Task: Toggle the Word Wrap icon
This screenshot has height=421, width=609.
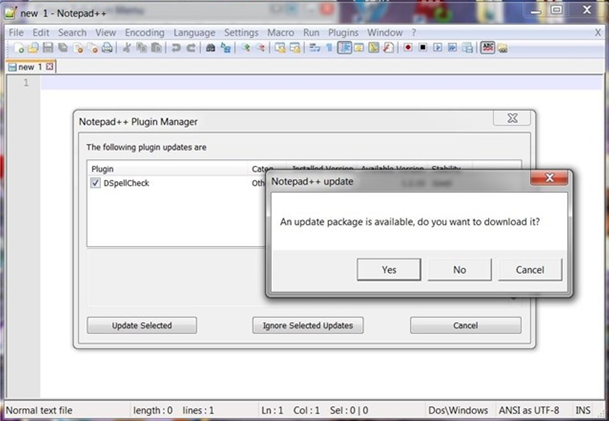Action: point(315,48)
